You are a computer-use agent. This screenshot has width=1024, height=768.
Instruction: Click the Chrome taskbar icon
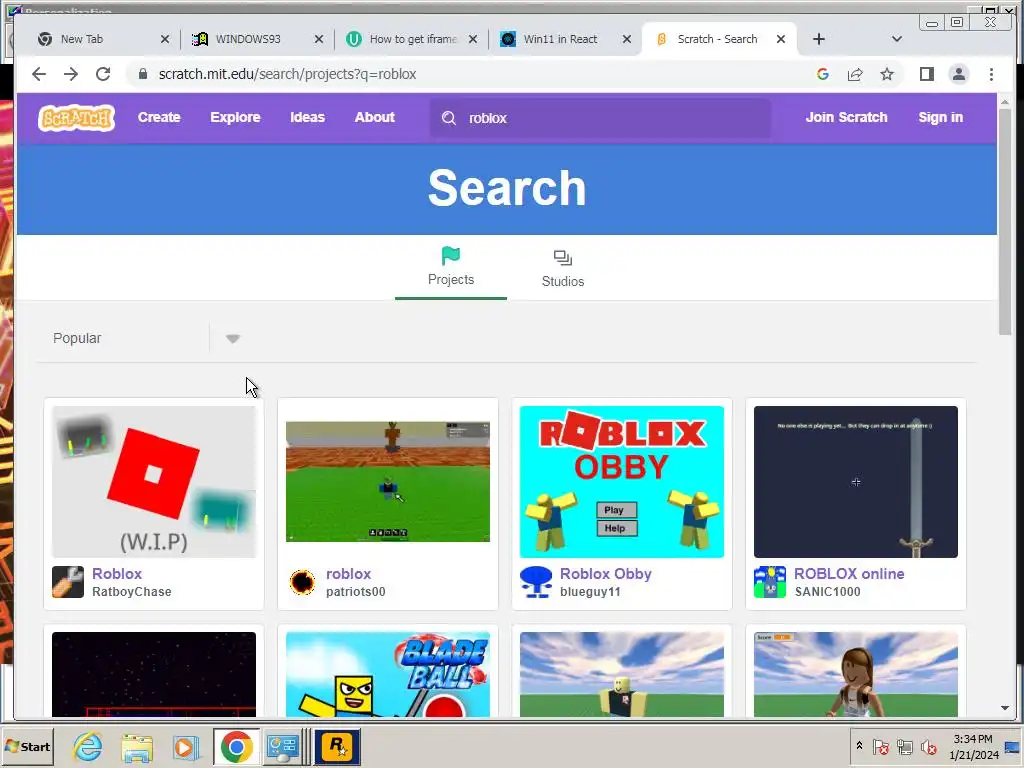point(236,746)
